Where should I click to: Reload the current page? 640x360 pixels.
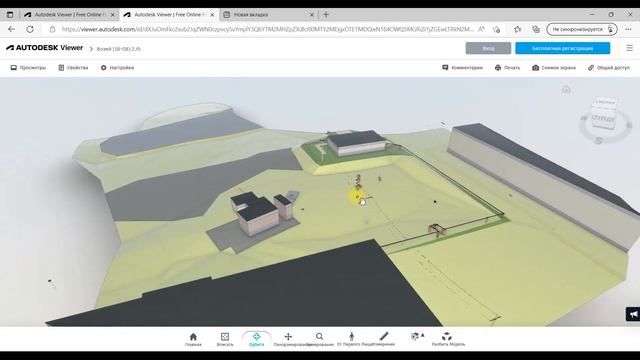click(x=30, y=29)
